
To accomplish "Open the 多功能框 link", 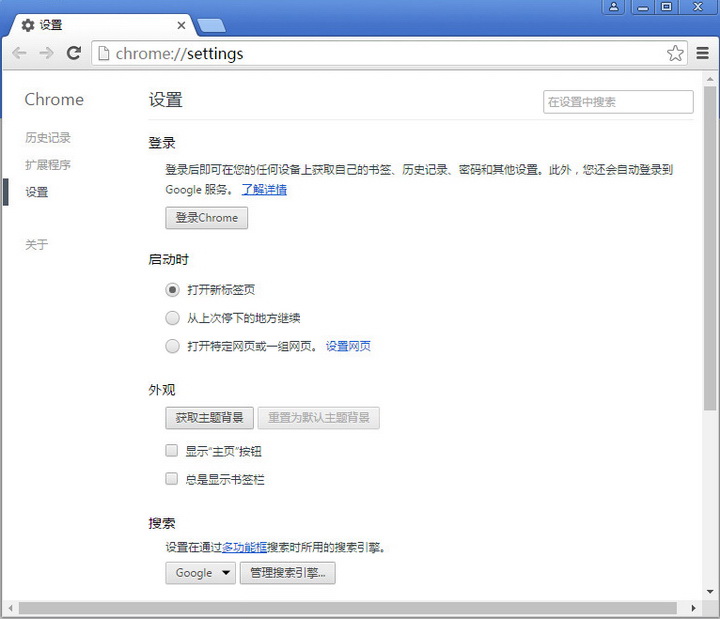I will pyautogui.click(x=244, y=547).
